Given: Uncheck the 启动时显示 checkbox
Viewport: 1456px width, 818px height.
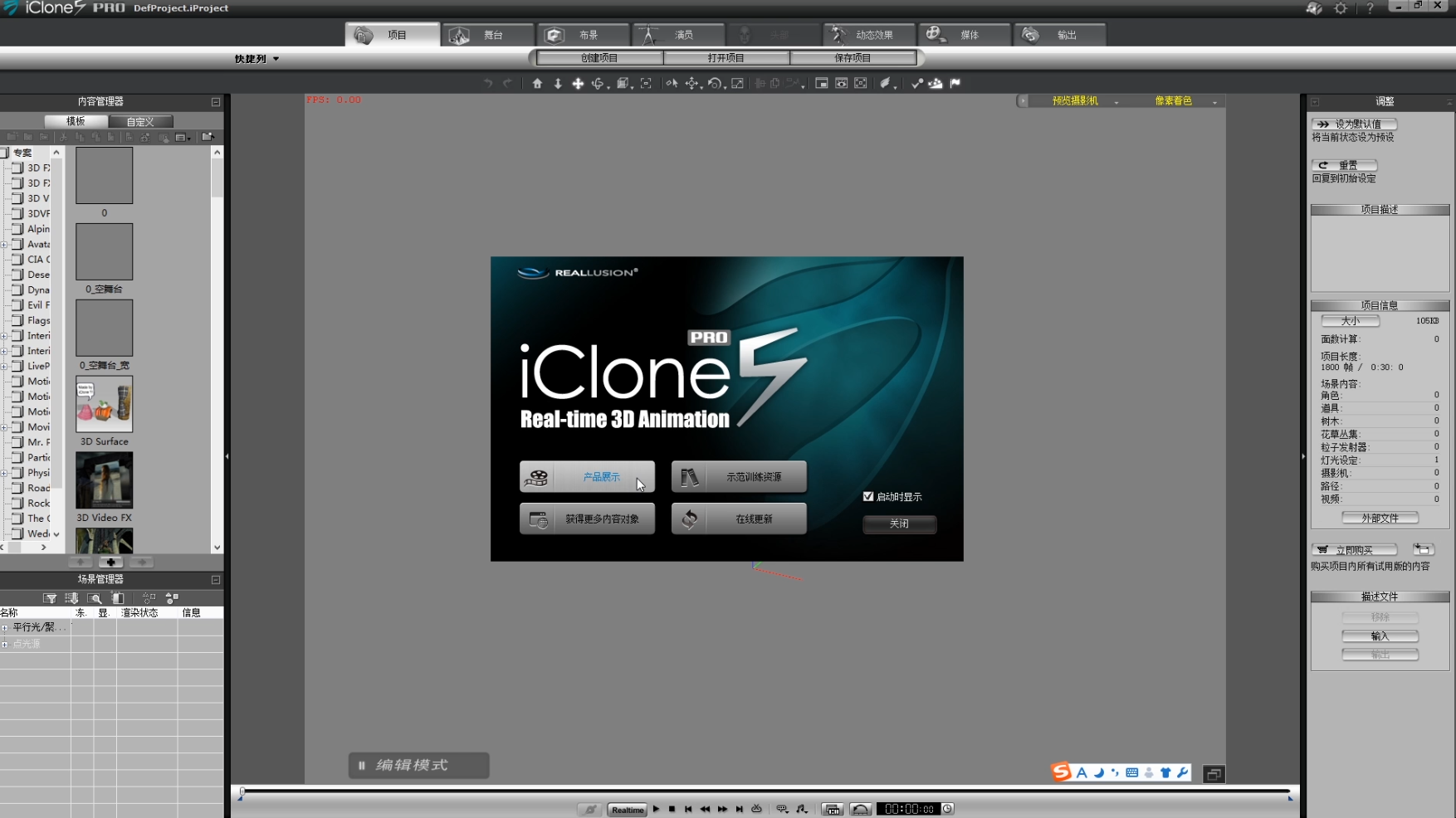Looking at the screenshot, I should coord(868,497).
